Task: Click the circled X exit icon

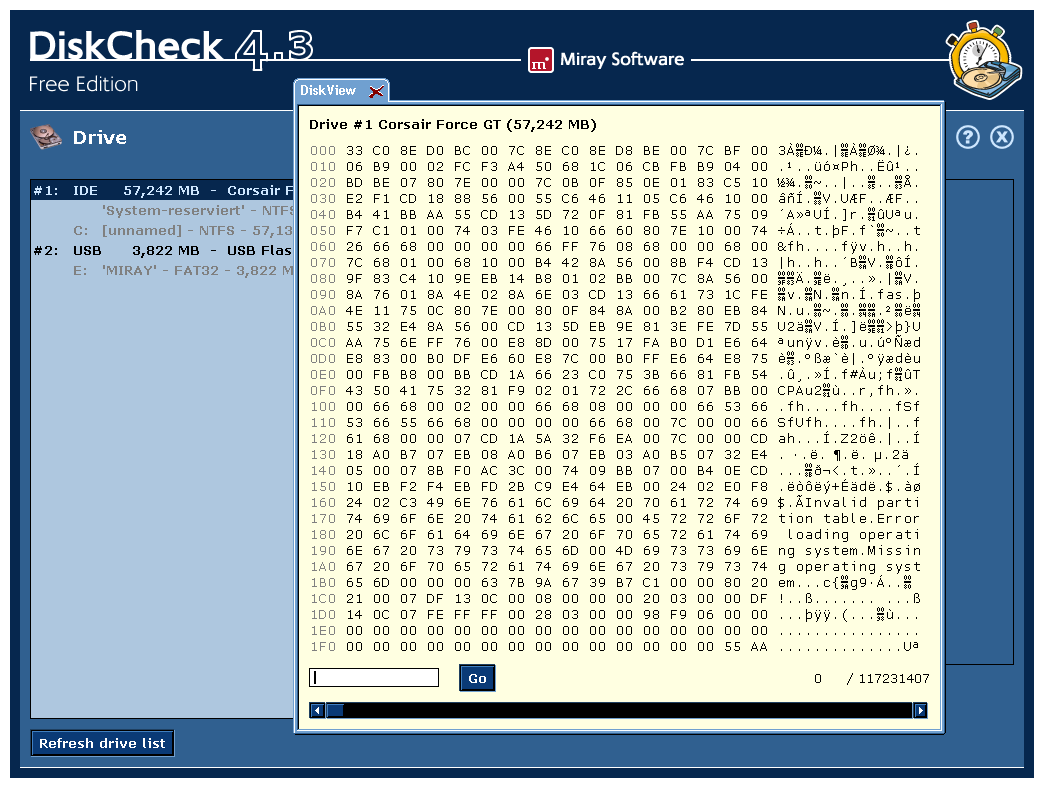Action: pyautogui.click(x=1002, y=137)
